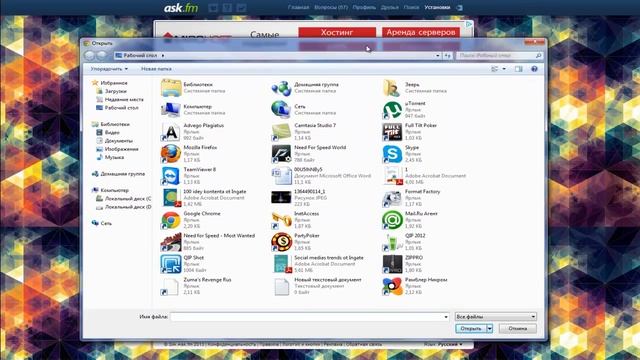640x360 pixels.
Task: Select Рабочий стол in the navigation pane
Action: click(x=121, y=108)
